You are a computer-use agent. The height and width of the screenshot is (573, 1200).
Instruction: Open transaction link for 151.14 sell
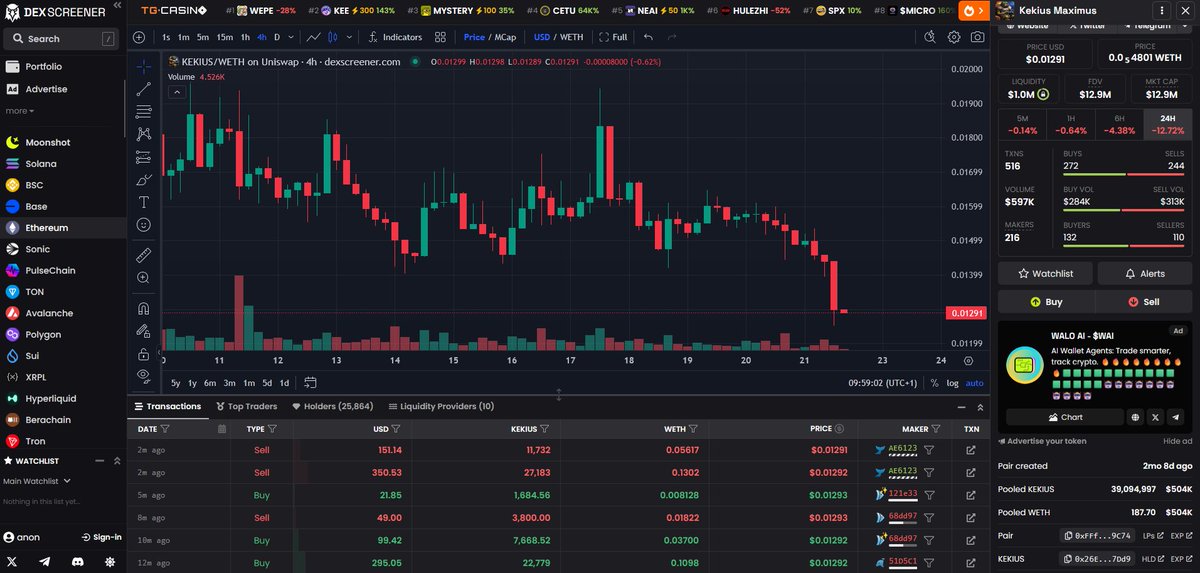click(971, 450)
